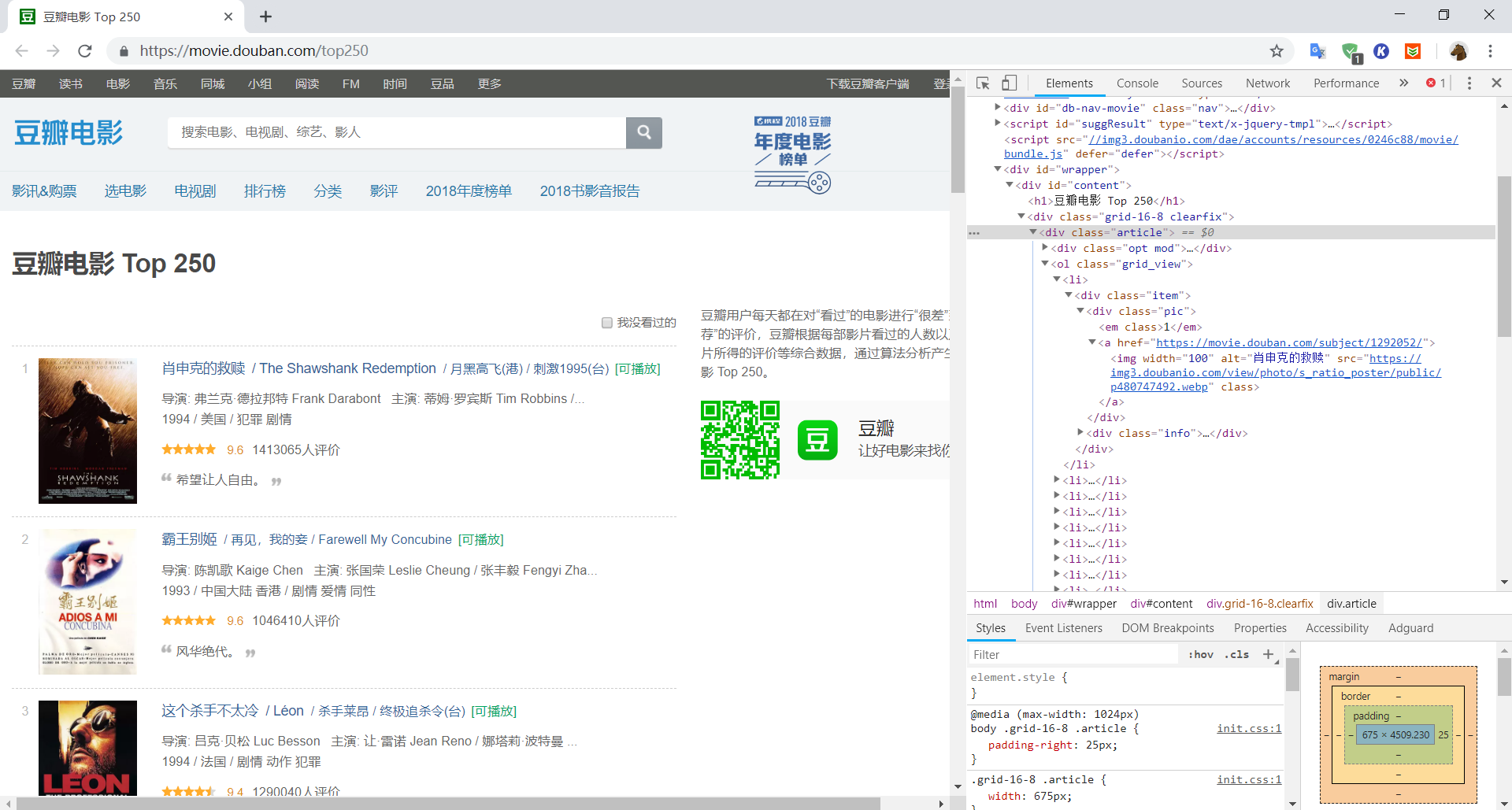The height and width of the screenshot is (810, 1512).
Task: Expand the div class info node
Action: (1080, 432)
